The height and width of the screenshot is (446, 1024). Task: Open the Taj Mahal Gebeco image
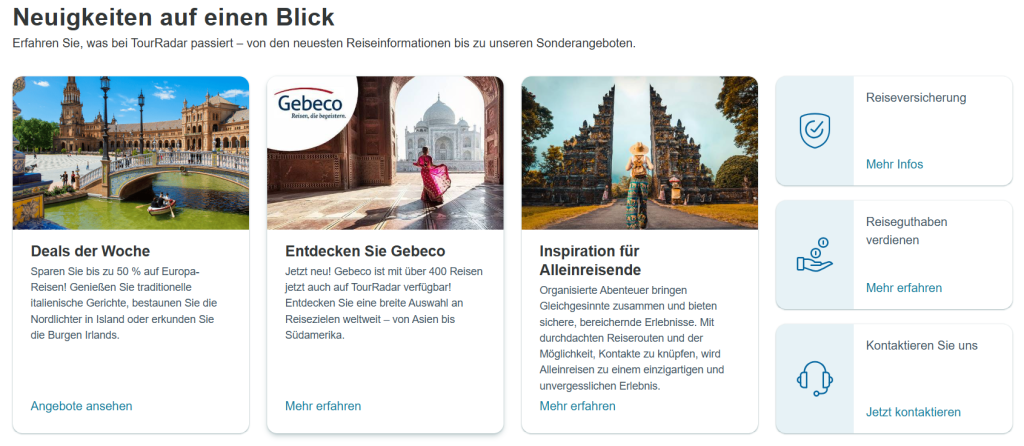click(x=385, y=153)
